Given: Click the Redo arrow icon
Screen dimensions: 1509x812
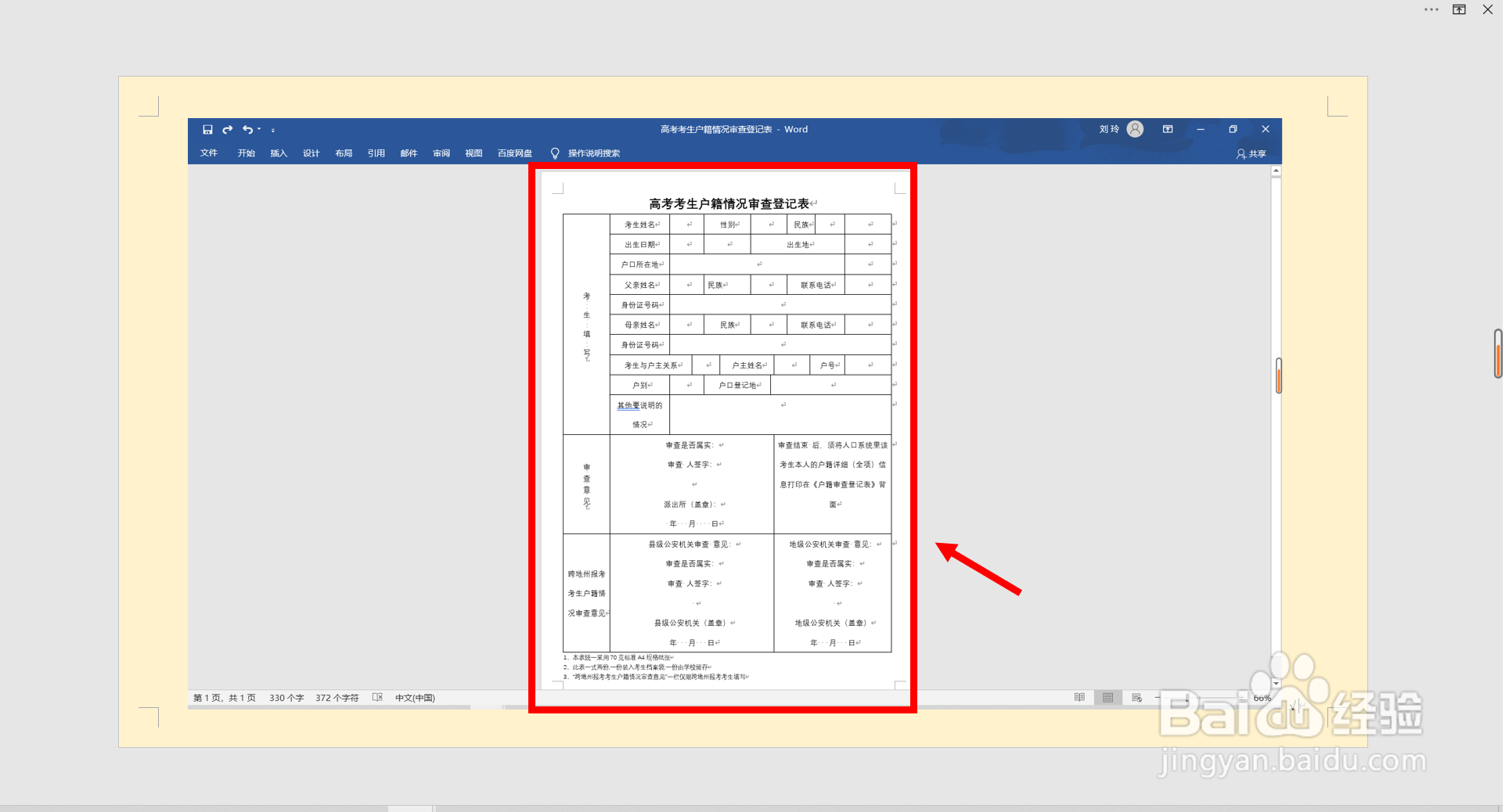Looking at the screenshot, I should [228, 130].
